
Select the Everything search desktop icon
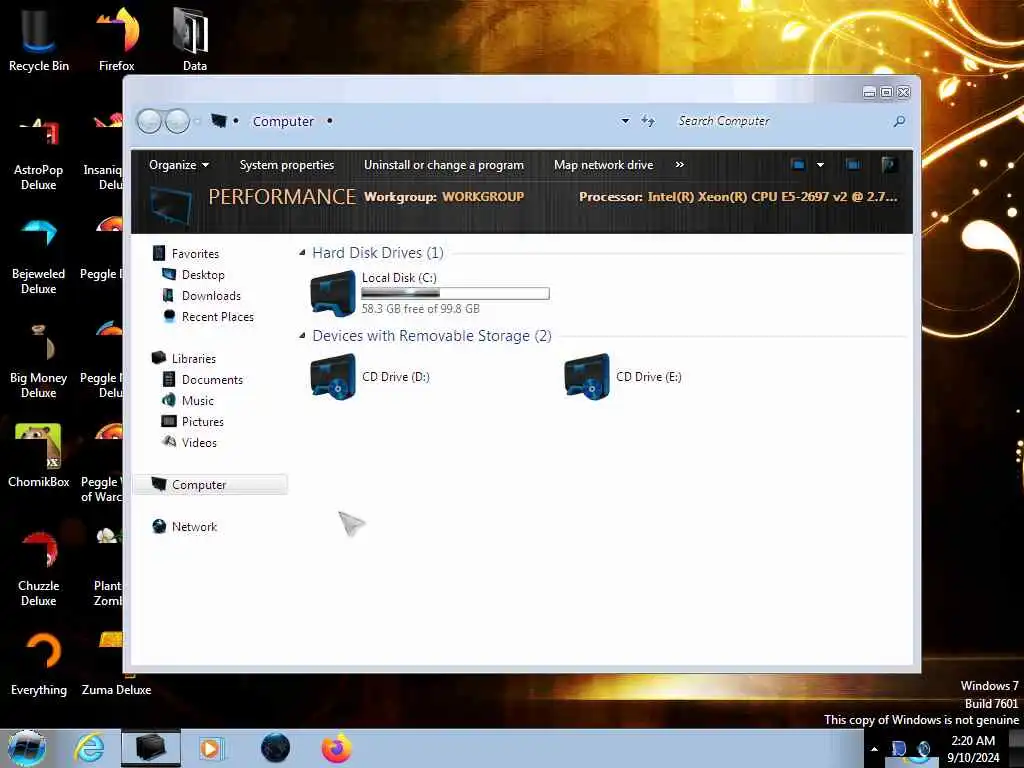click(x=39, y=664)
